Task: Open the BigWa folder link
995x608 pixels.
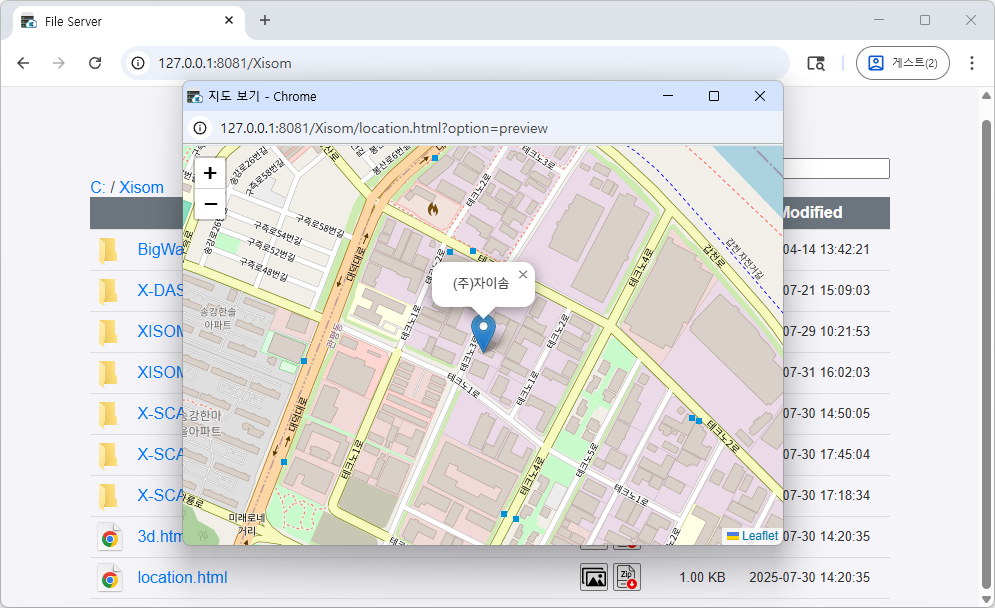Action: [160, 249]
